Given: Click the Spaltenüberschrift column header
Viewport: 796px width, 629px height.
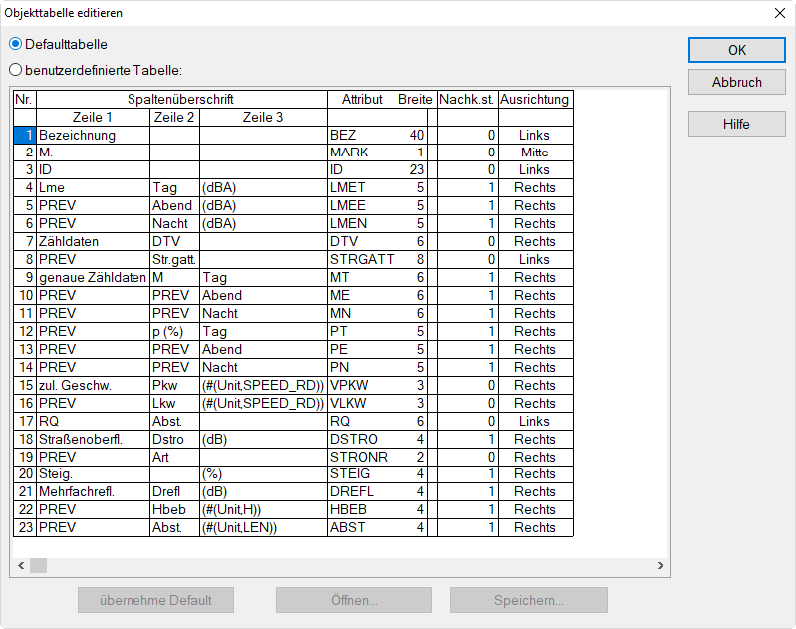Looking at the screenshot, I should coord(182,100).
